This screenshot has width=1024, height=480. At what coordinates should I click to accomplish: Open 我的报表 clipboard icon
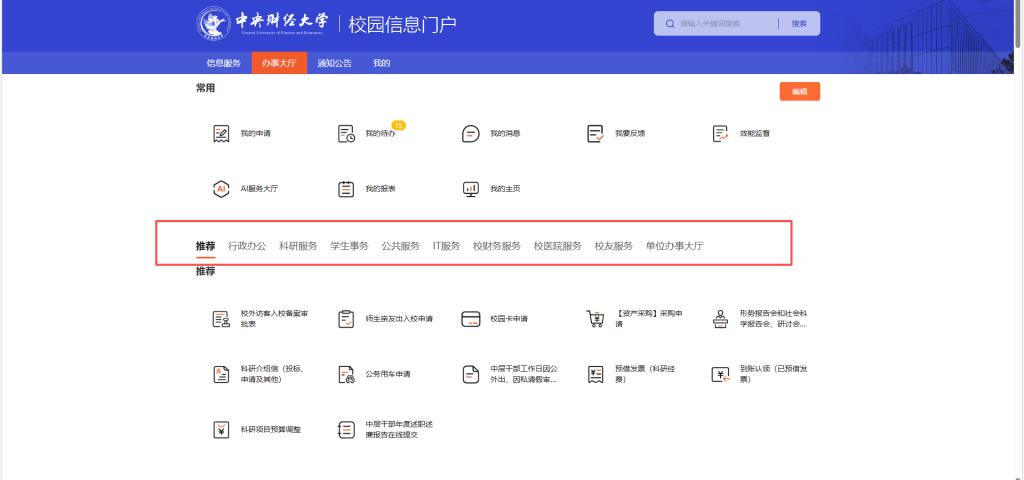tap(346, 188)
